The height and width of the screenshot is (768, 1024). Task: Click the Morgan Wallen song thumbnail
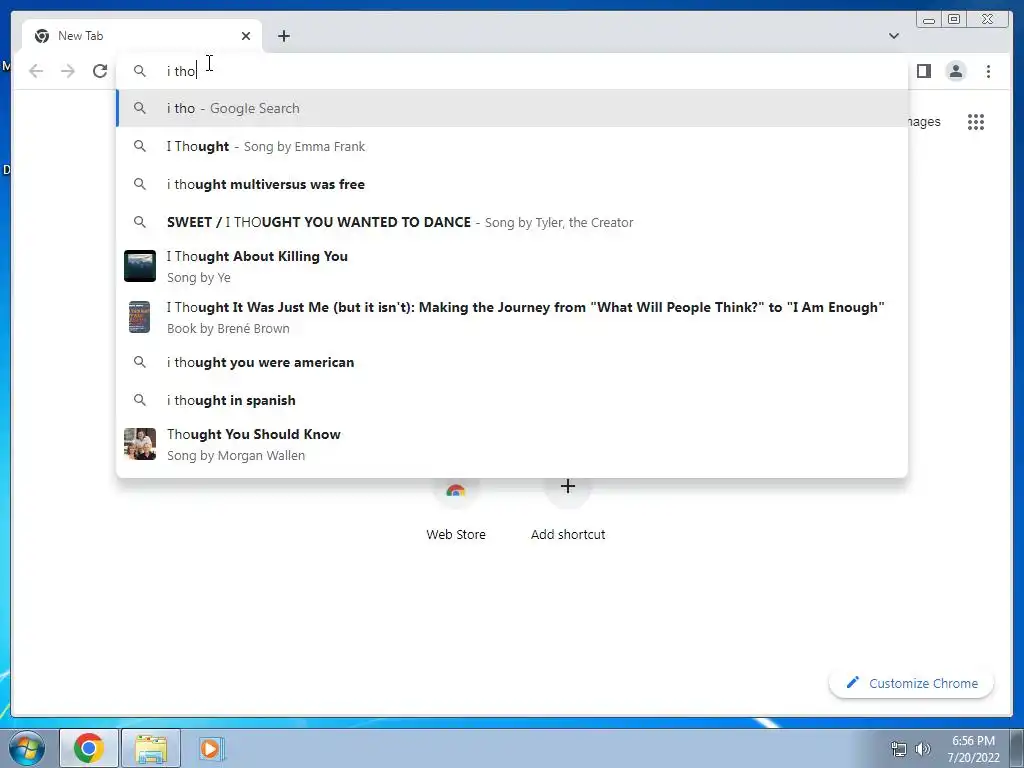pyautogui.click(x=140, y=444)
